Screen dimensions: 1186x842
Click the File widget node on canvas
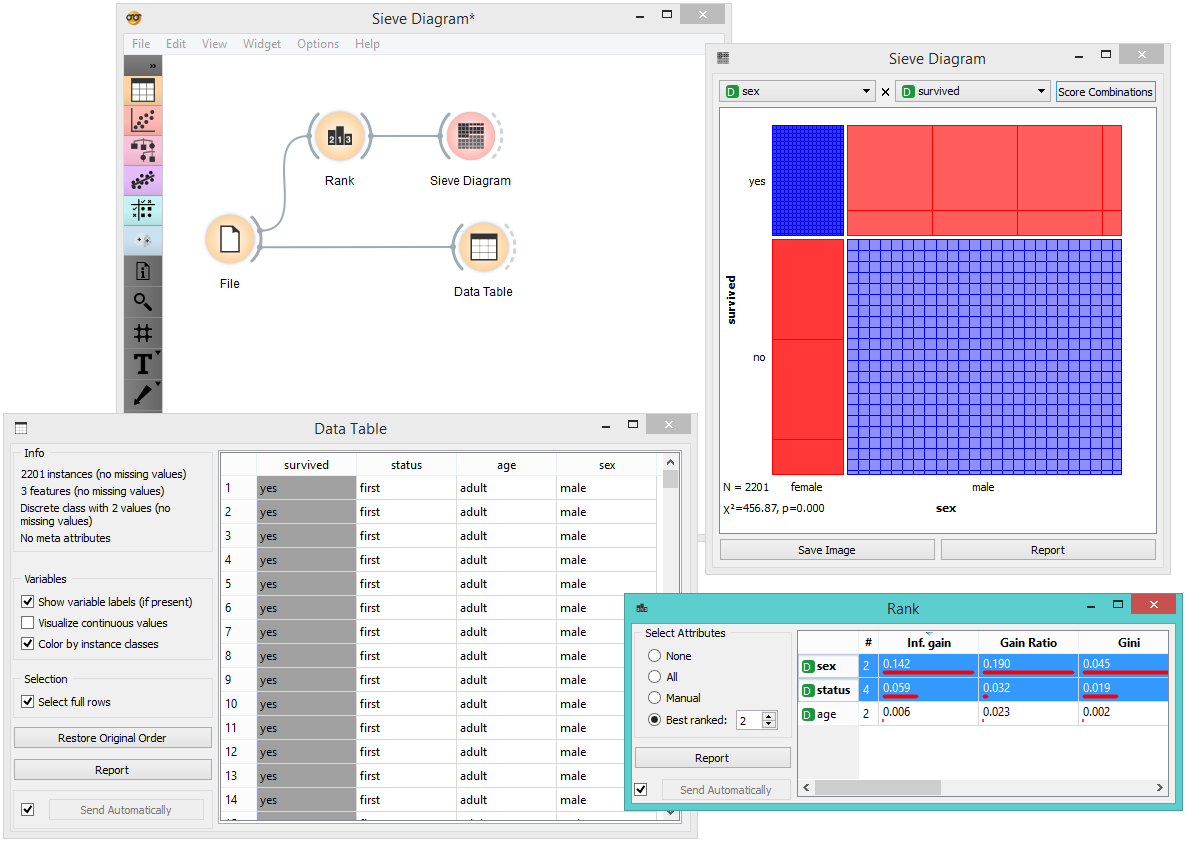pyautogui.click(x=230, y=240)
